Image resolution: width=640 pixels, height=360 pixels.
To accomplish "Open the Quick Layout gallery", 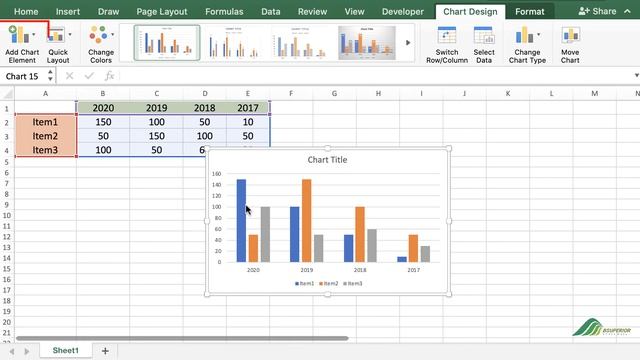I will pos(58,44).
